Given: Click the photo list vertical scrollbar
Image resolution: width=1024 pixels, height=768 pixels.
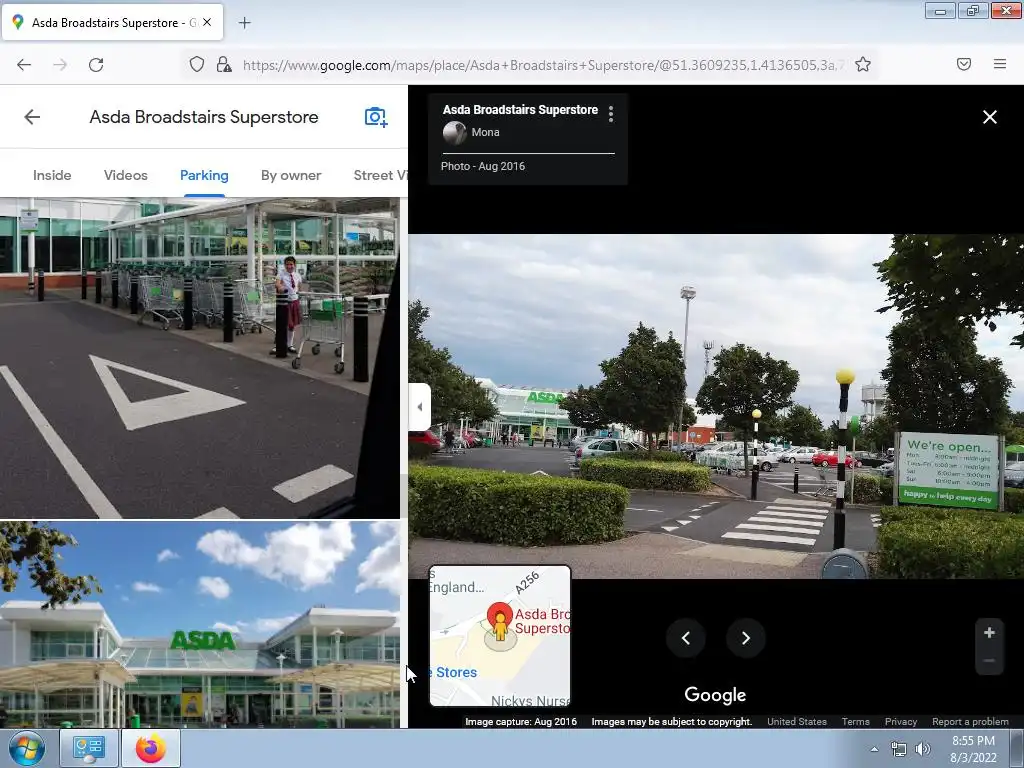Looking at the screenshot, I should (x=404, y=462).
